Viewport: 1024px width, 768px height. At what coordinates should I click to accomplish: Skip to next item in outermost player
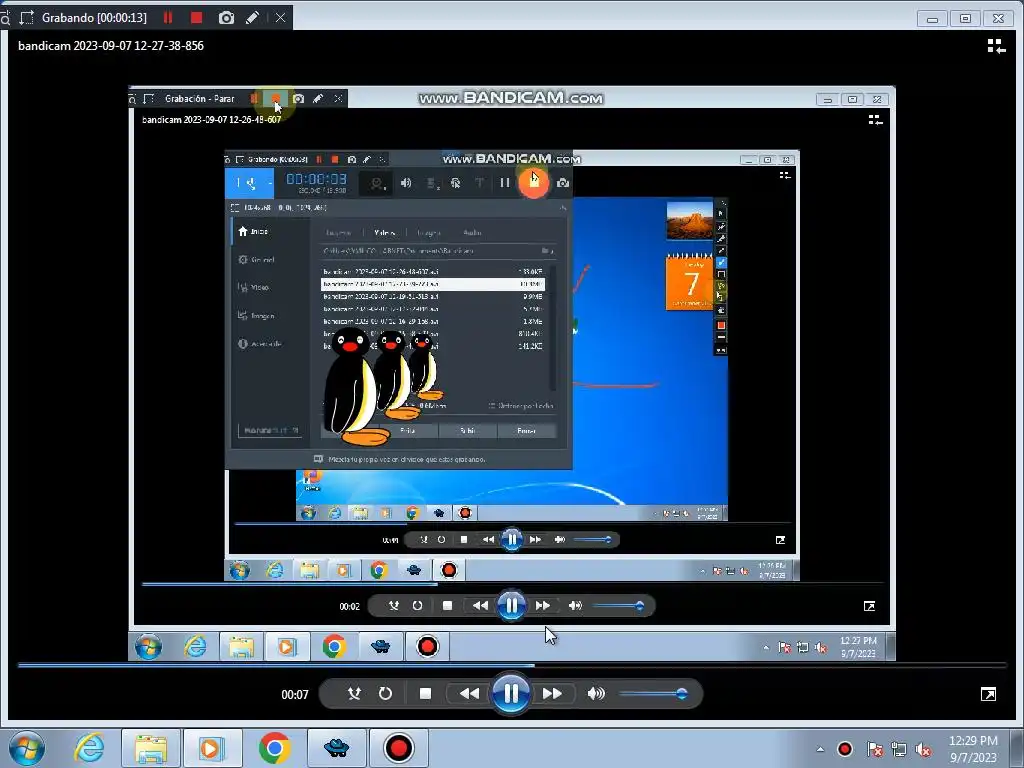pyautogui.click(x=552, y=694)
